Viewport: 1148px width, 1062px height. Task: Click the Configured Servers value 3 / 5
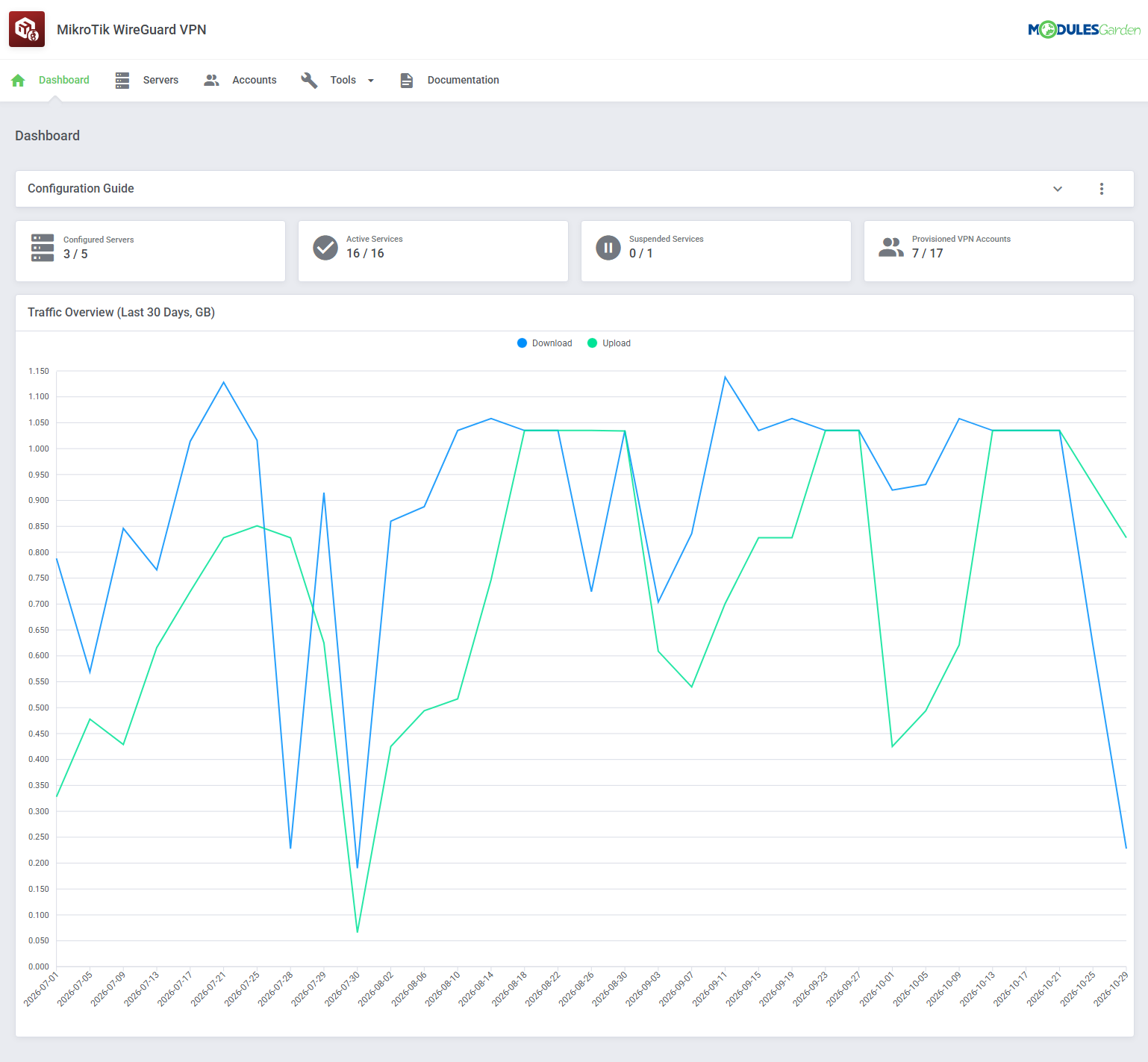click(x=75, y=254)
